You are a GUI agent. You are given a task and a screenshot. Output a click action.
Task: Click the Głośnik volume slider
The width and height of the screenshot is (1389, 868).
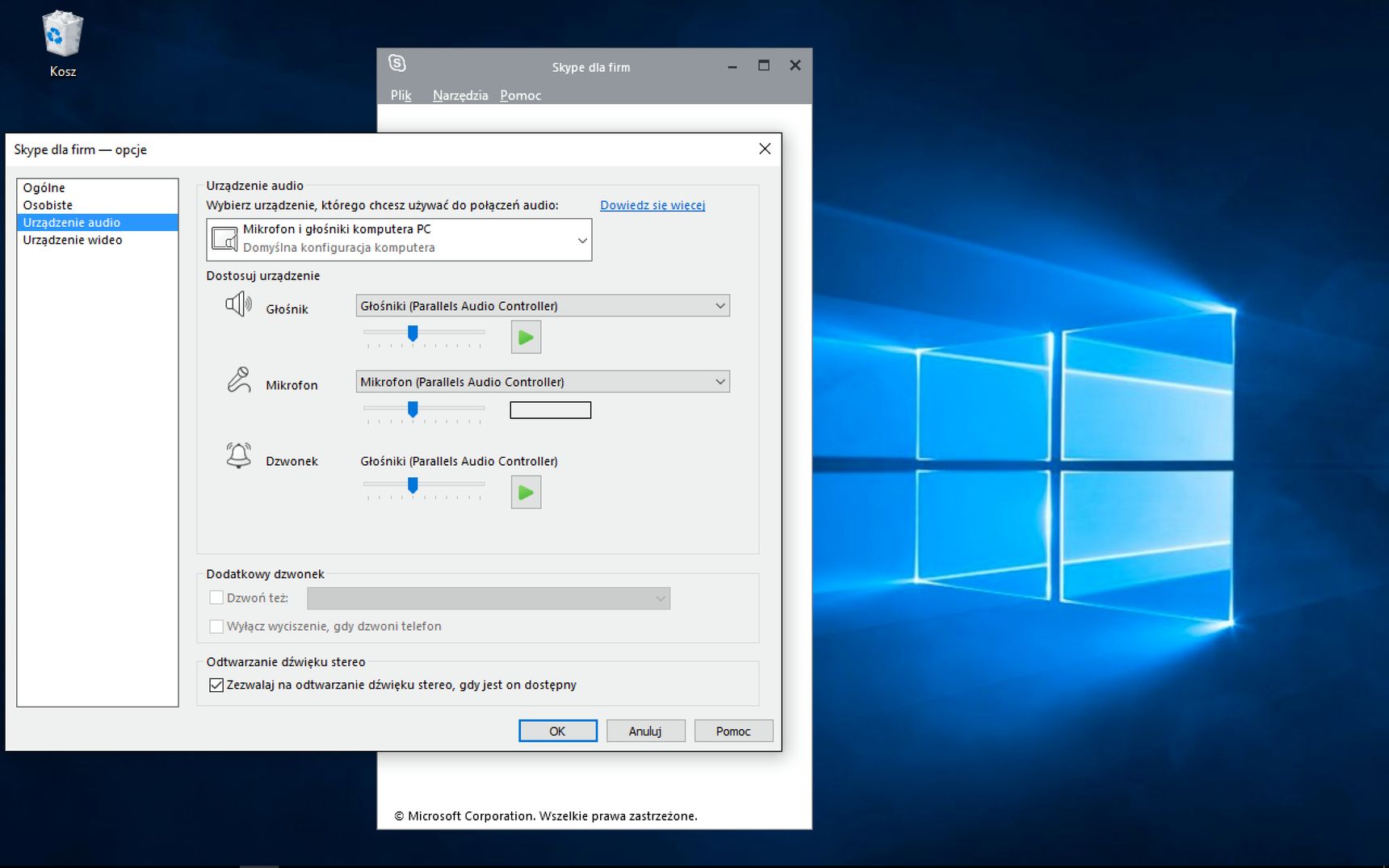coord(424,334)
